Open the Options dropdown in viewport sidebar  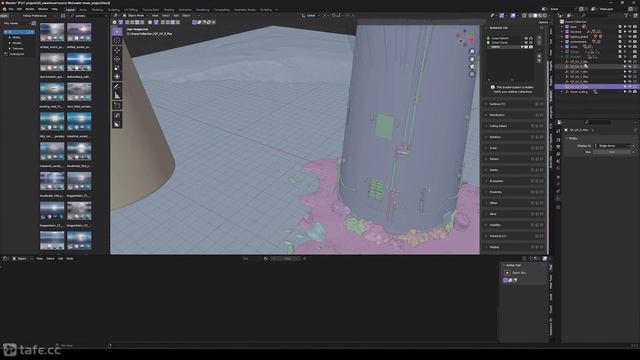tap(543, 22)
